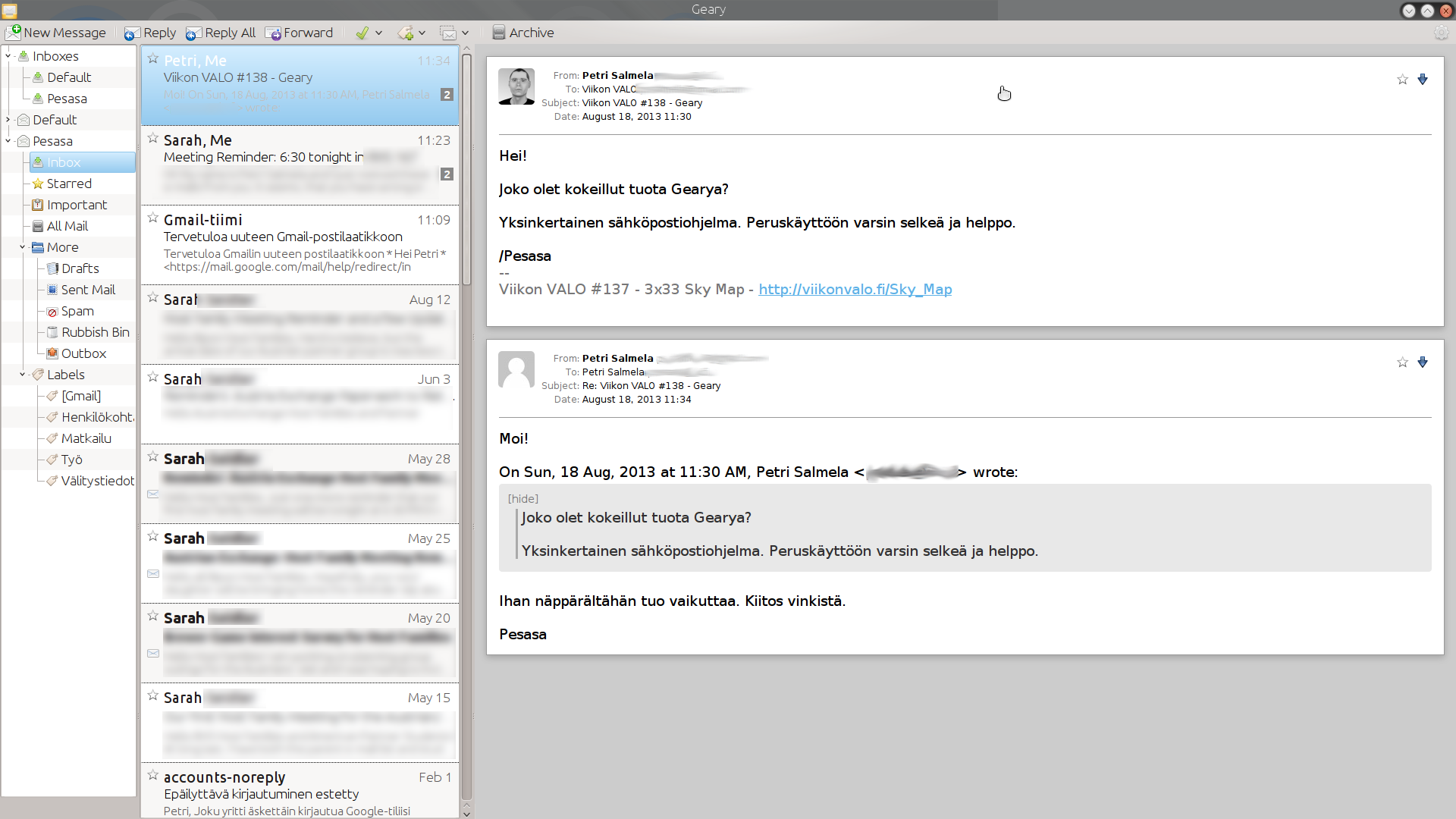Collapse the Inboxes tree group
Screen dimensions: 1456x819
tap(8, 56)
